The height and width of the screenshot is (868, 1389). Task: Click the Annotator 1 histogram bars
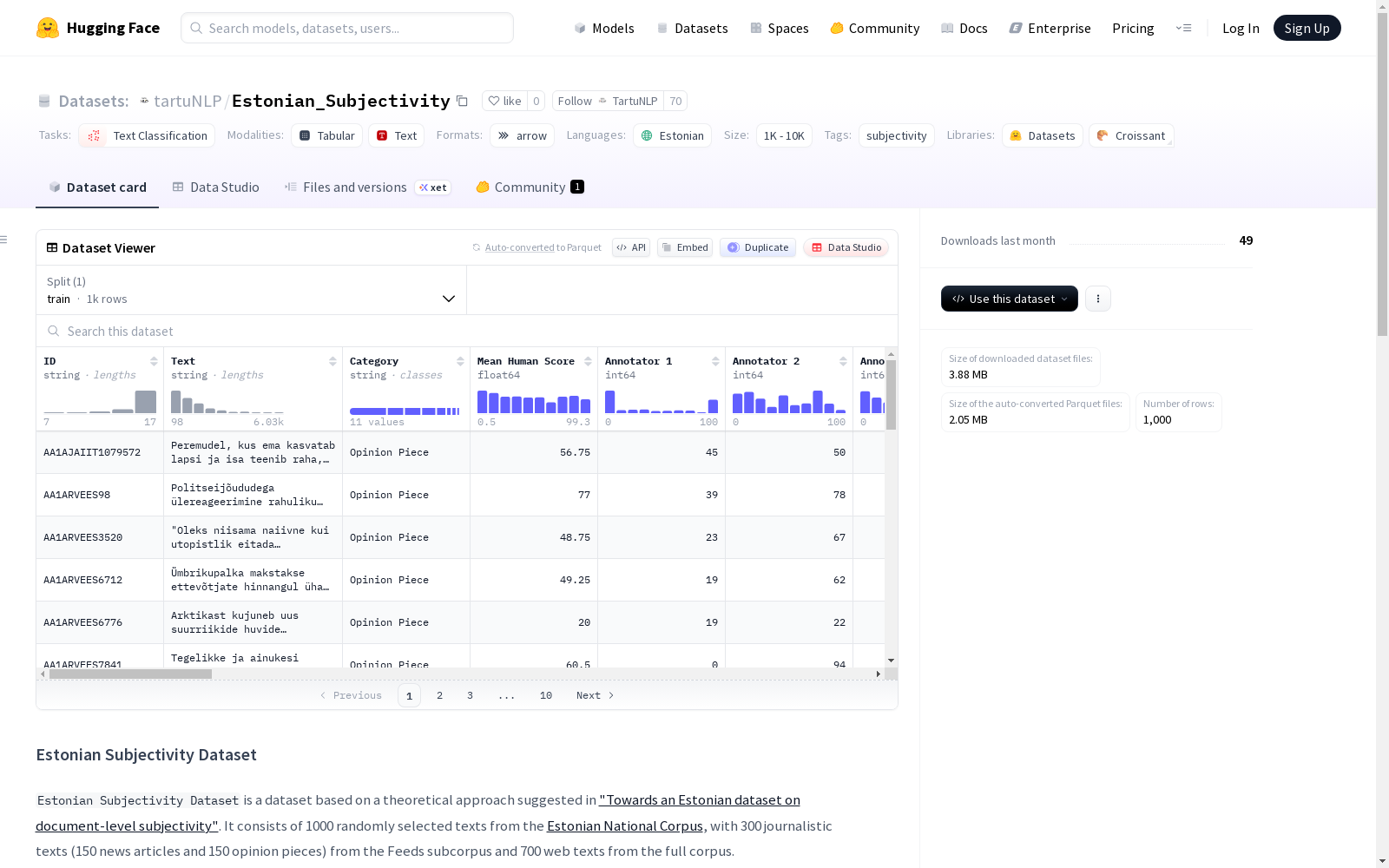[662, 402]
